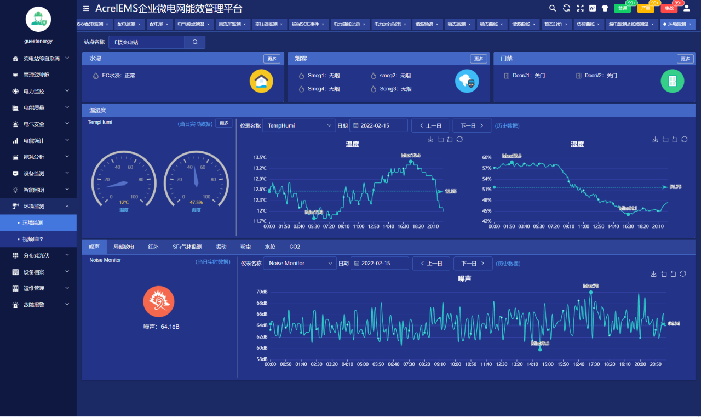Open the station selector dropdown below the tab bar
Viewport: 701px width, 417px height.
[158, 42]
